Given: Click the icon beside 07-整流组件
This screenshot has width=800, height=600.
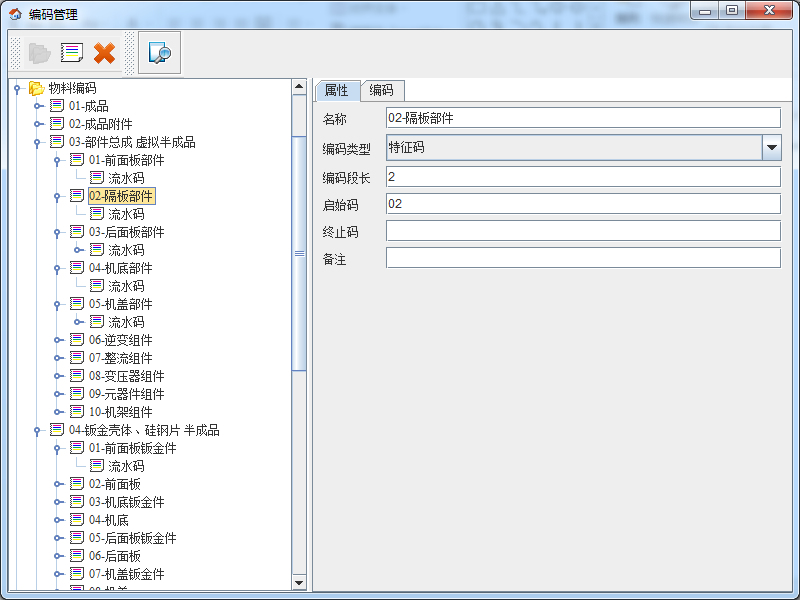Looking at the screenshot, I should click(x=77, y=358).
